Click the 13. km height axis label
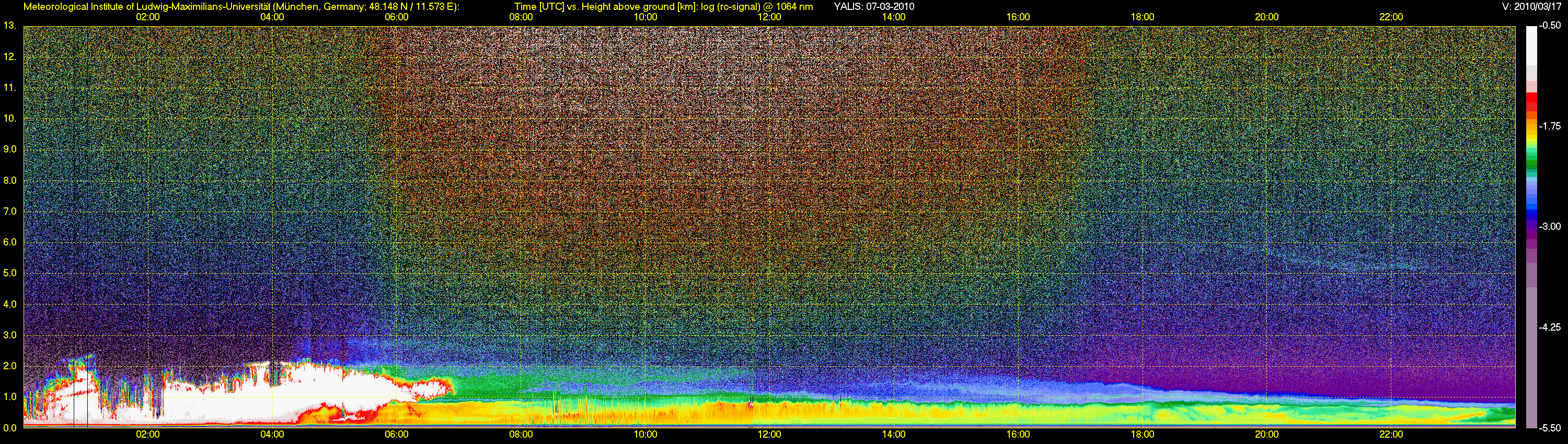1568x444 pixels. tap(9, 26)
